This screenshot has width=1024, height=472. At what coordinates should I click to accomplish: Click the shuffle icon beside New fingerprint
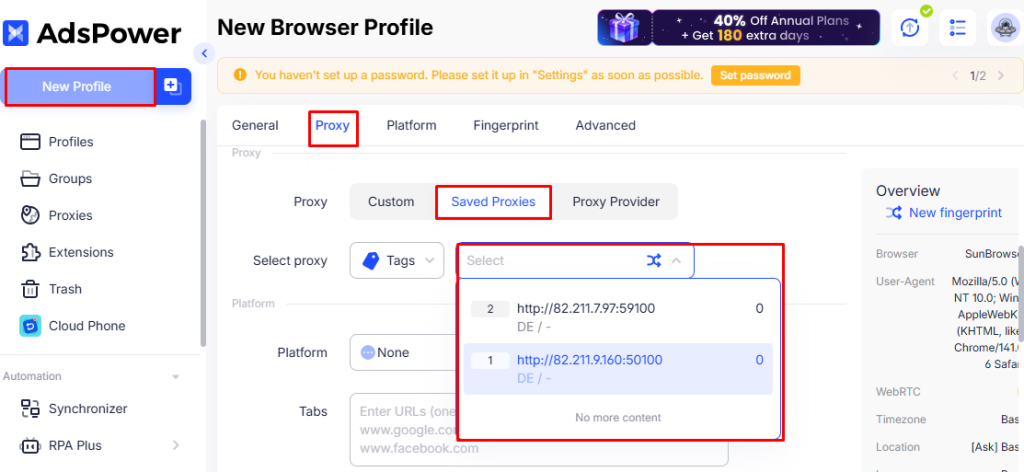(893, 213)
